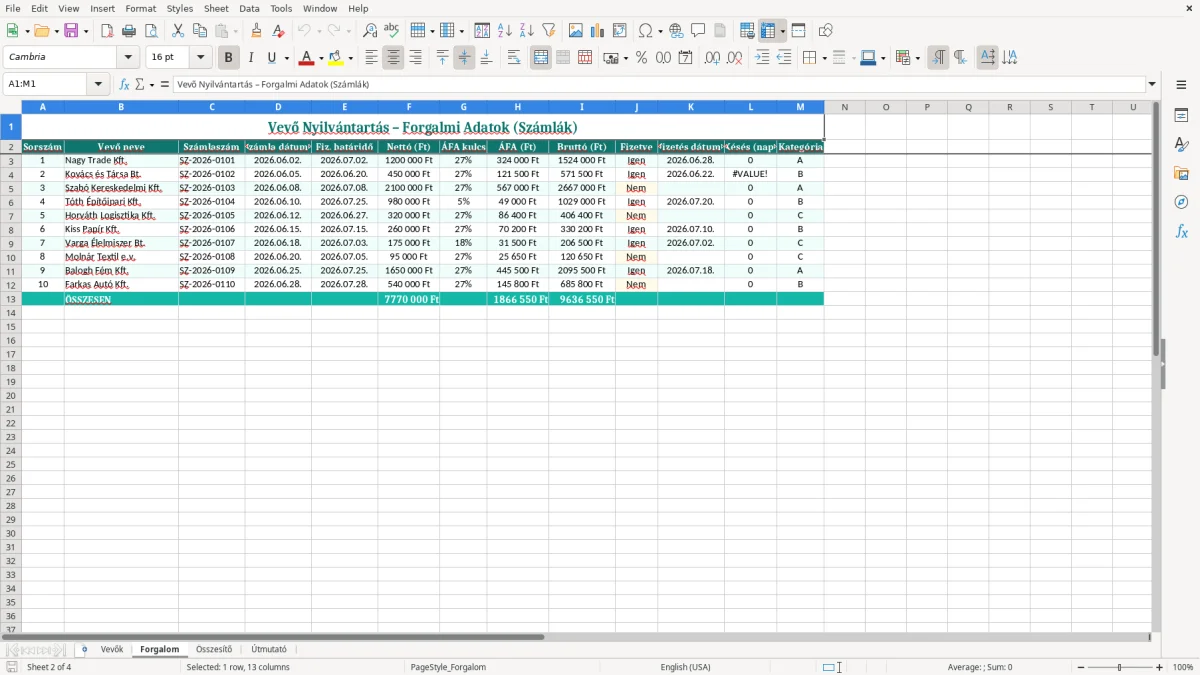
Task: Open sidebar Gallery icon
Action: point(1181,174)
